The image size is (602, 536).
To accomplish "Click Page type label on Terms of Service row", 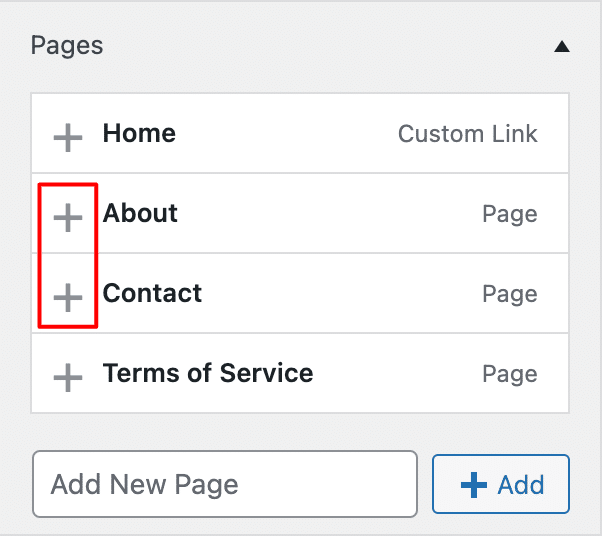I will (509, 374).
